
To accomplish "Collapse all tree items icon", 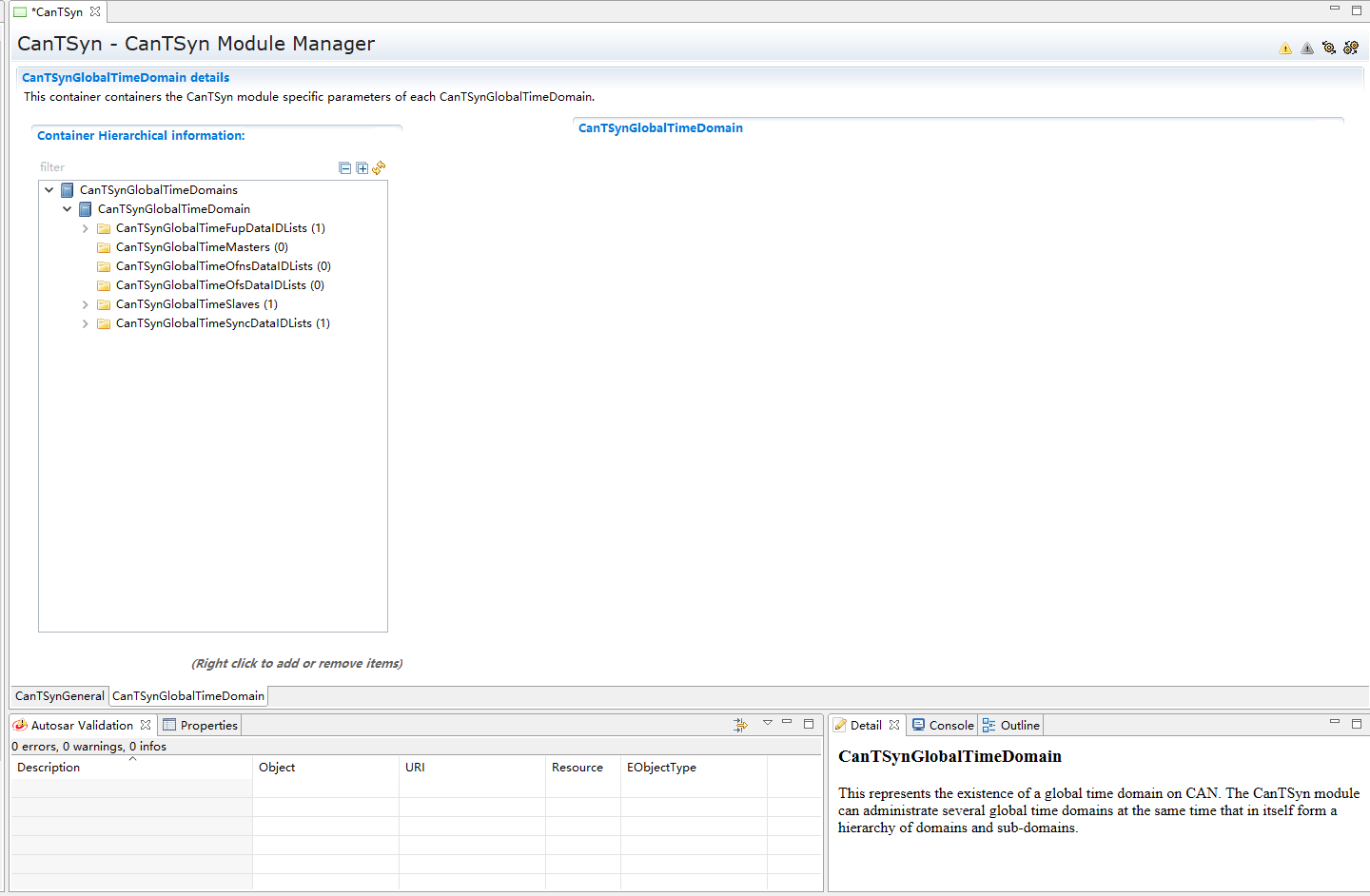I will (345, 168).
